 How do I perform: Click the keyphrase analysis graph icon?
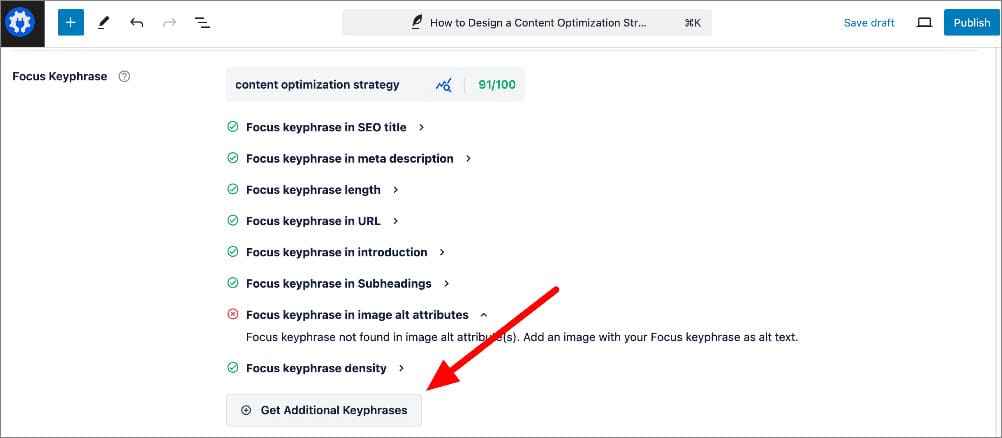443,84
